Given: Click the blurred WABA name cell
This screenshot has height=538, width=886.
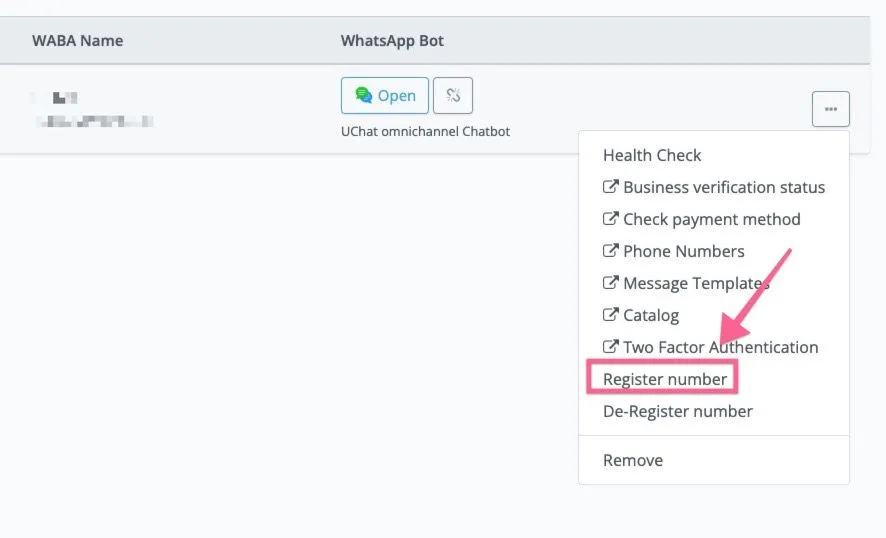Looking at the screenshot, I should (x=93, y=109).
